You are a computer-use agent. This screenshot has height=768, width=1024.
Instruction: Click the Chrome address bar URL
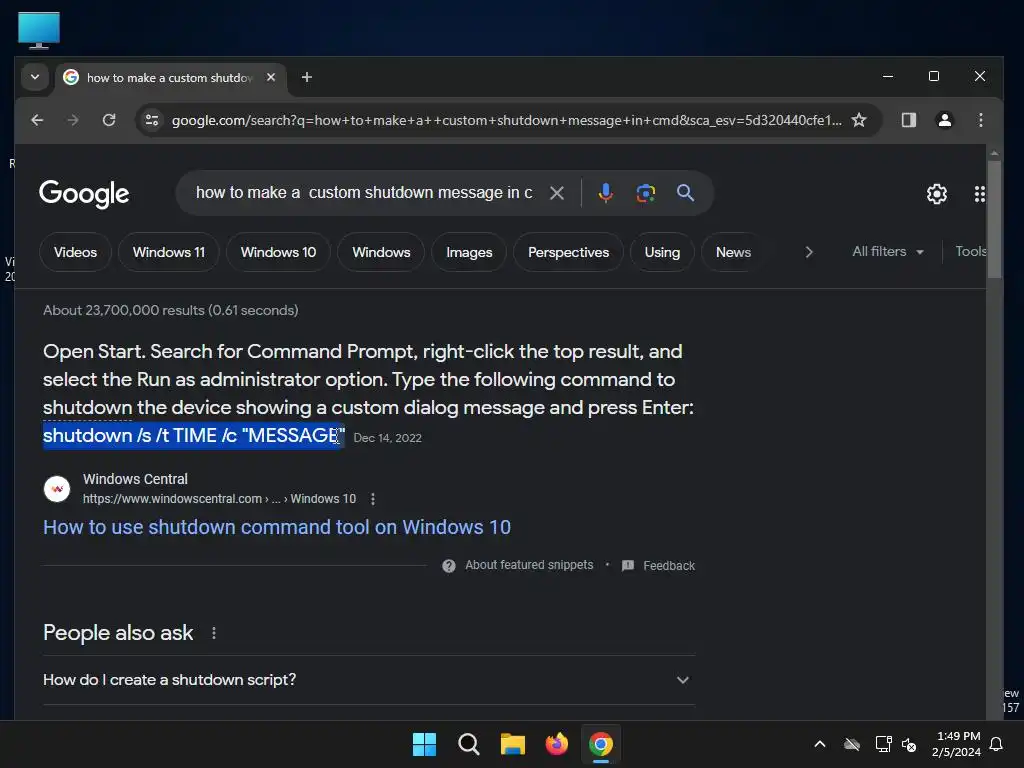click(x=506, y=120)
